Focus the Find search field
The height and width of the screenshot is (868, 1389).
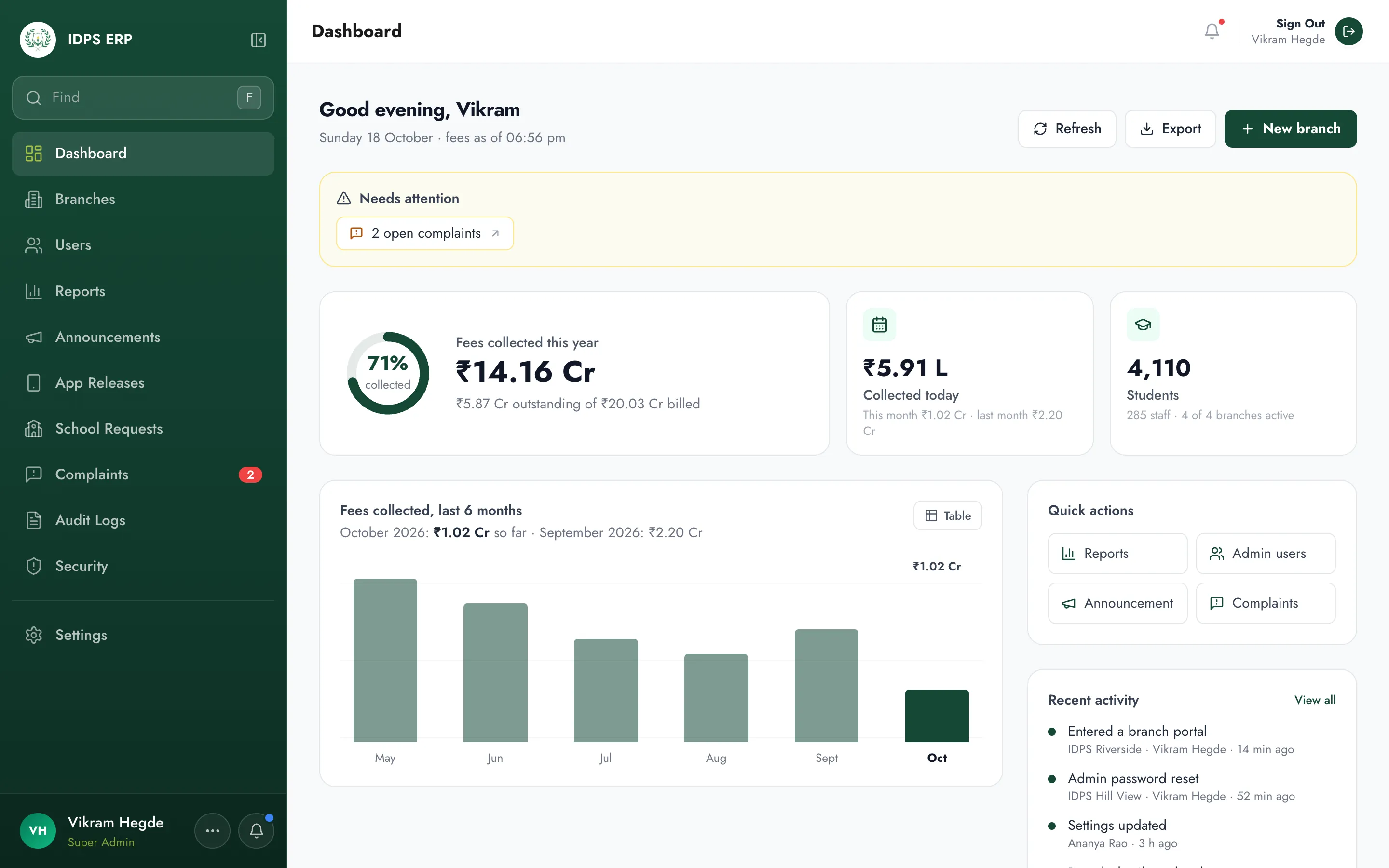click(x=143, y=97)
